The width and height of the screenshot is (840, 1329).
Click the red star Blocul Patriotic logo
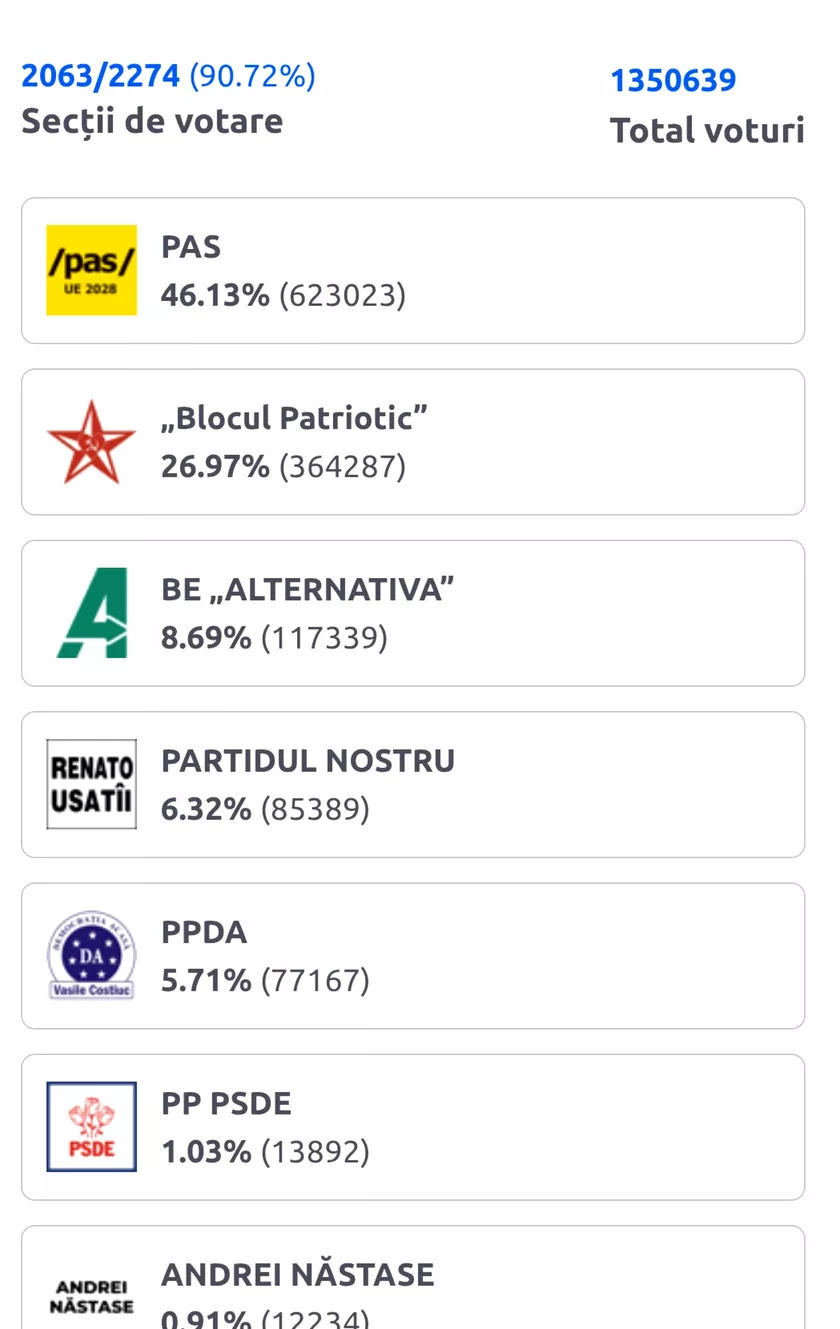[x=91, y=442]
